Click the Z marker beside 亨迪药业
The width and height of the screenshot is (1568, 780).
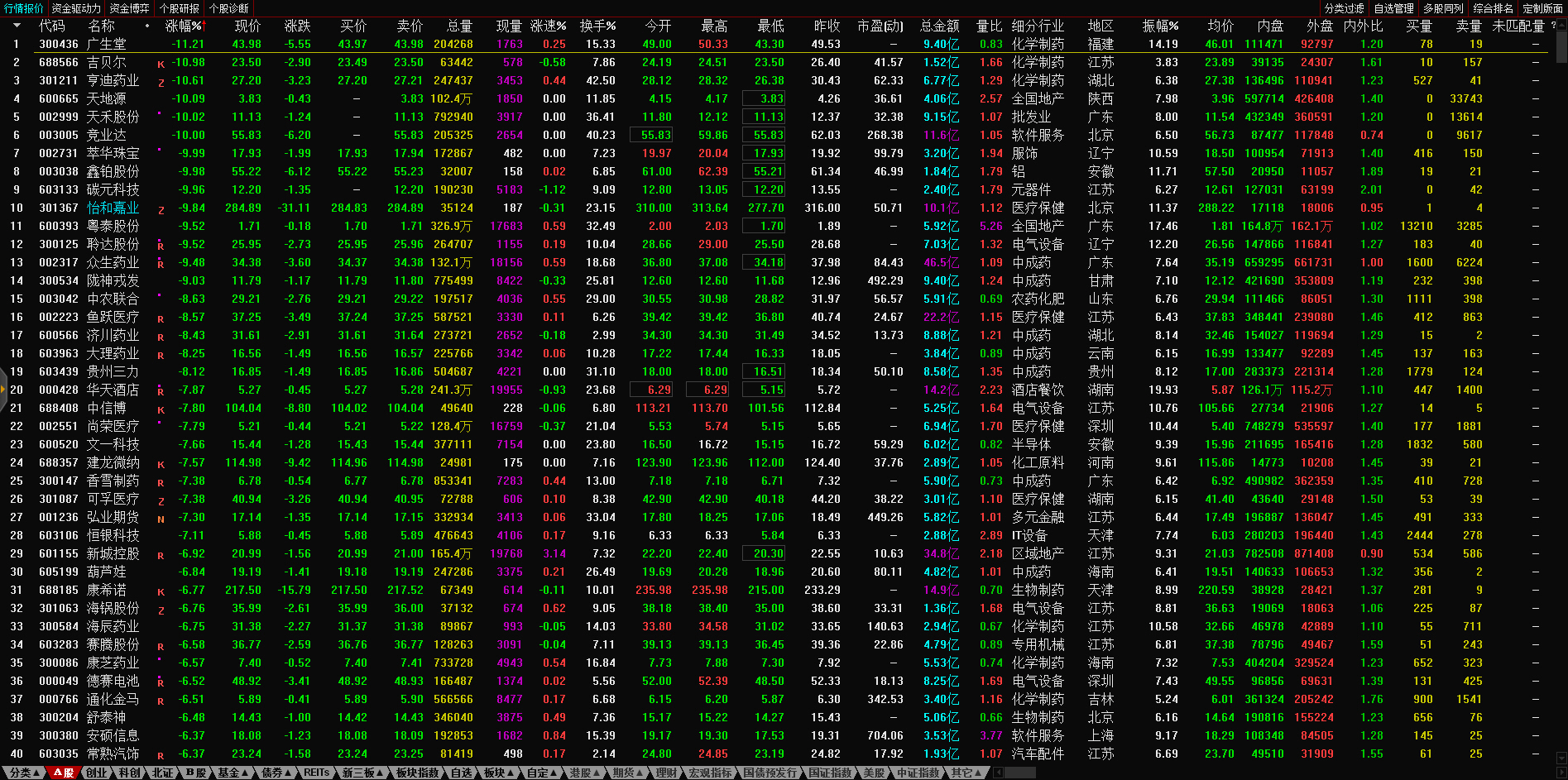(161, 82)
